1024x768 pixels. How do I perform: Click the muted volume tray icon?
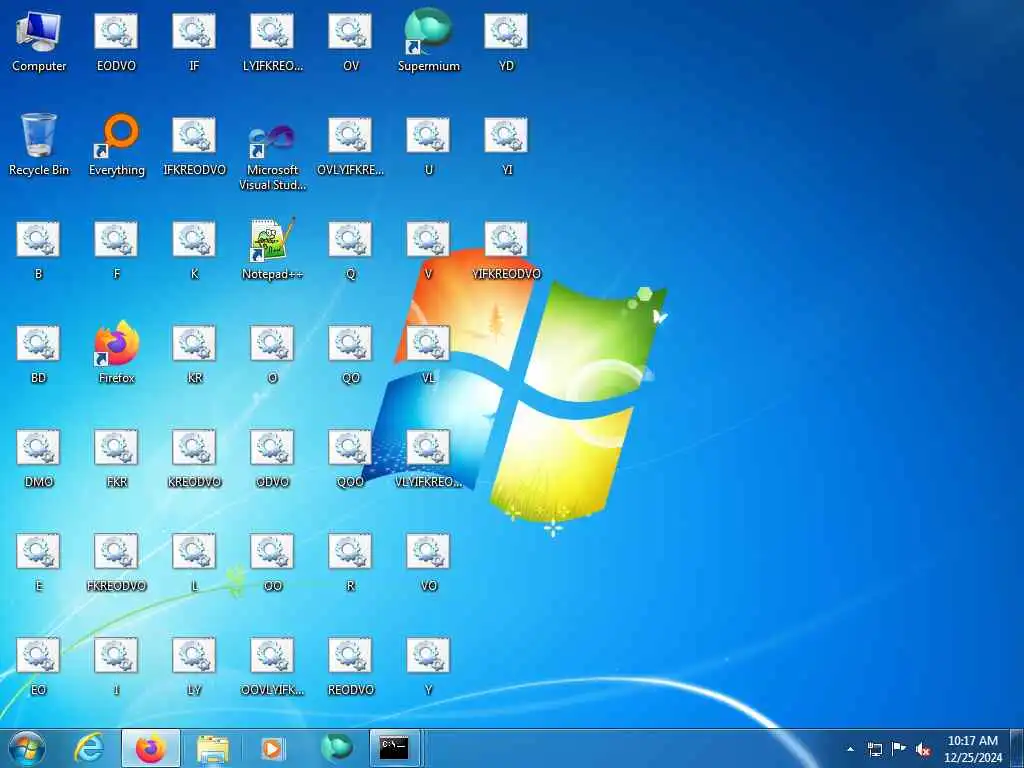point(923,749)
